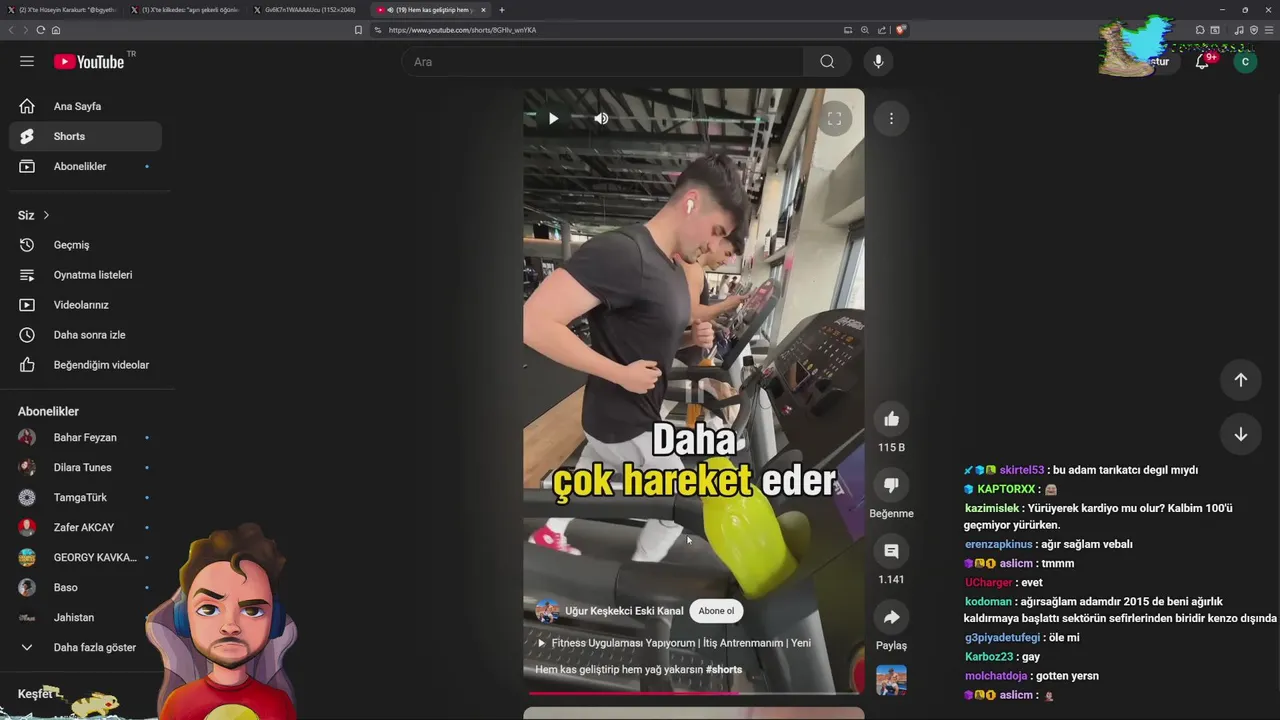Open the Brave Shields lion icon
This screenshot has width=1280, height=720.
click(900, 30)
